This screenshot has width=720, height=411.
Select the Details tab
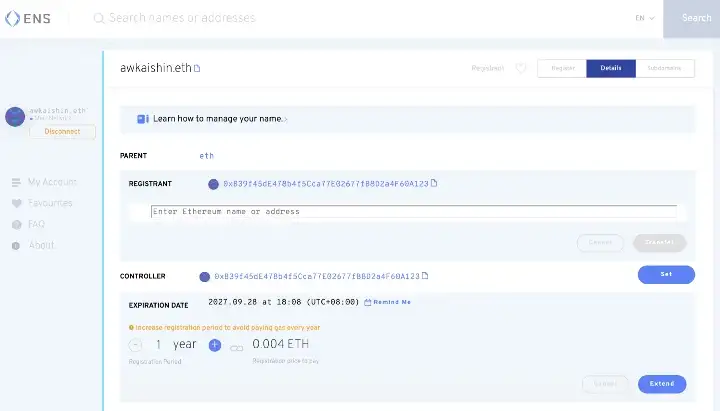tap(610, 68)
